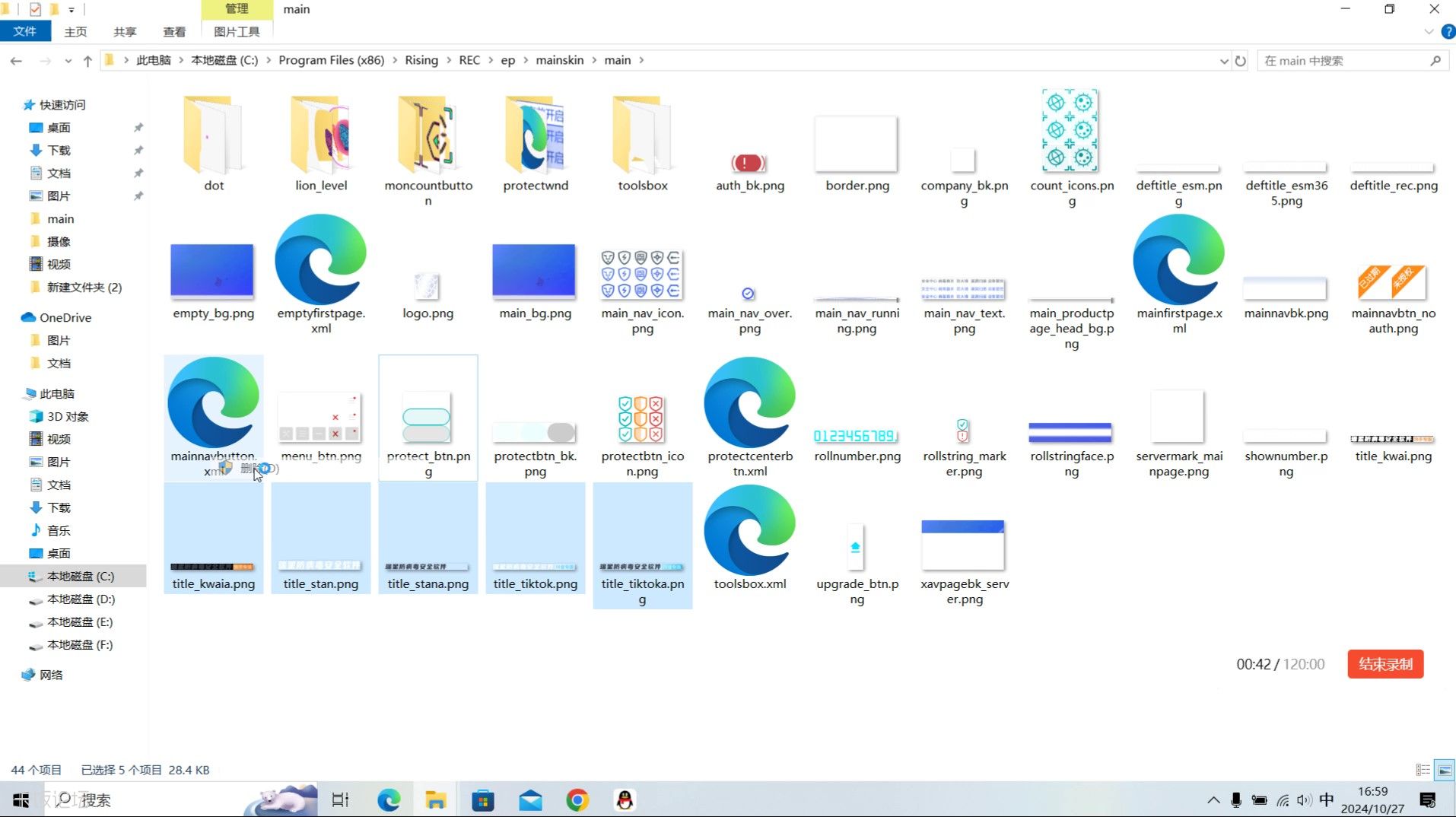Show hidden system tray icons
Viewport: 1456px width, 817px height.
(1213, 800)
